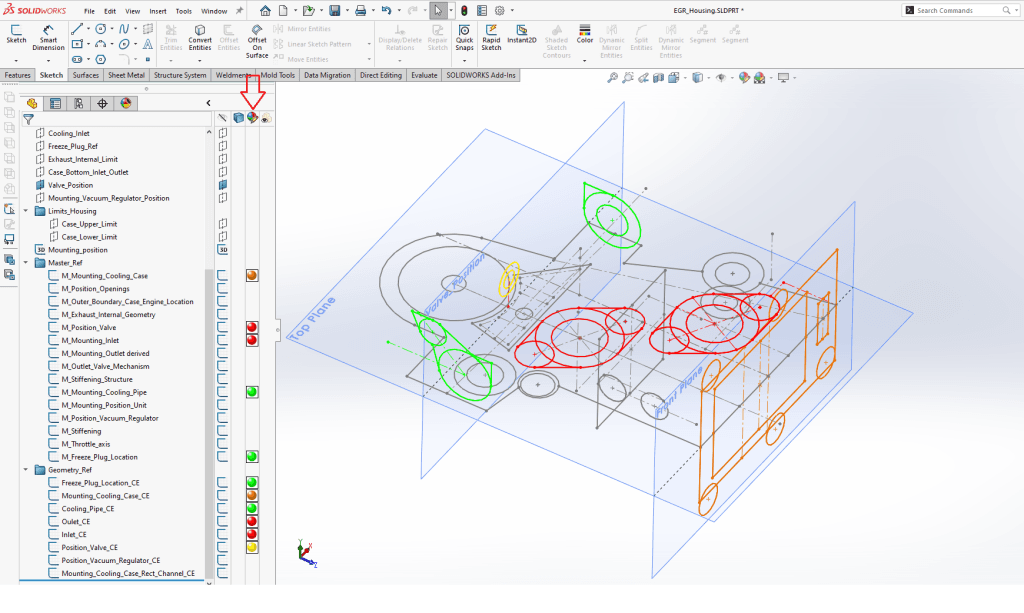
Task: Open the Insert menu
Action: tap(158, 11)
